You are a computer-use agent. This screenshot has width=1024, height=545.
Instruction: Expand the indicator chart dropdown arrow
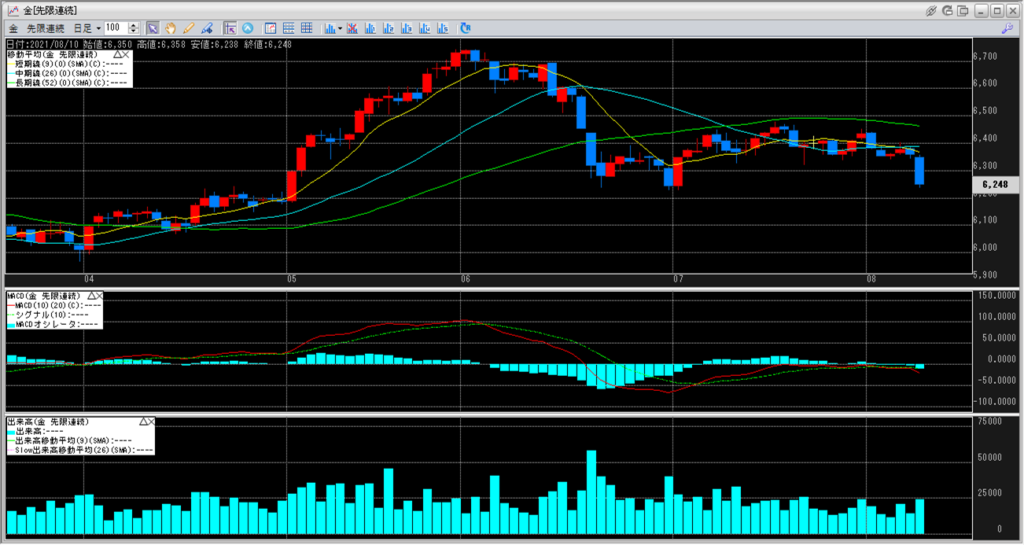[340, 28]
